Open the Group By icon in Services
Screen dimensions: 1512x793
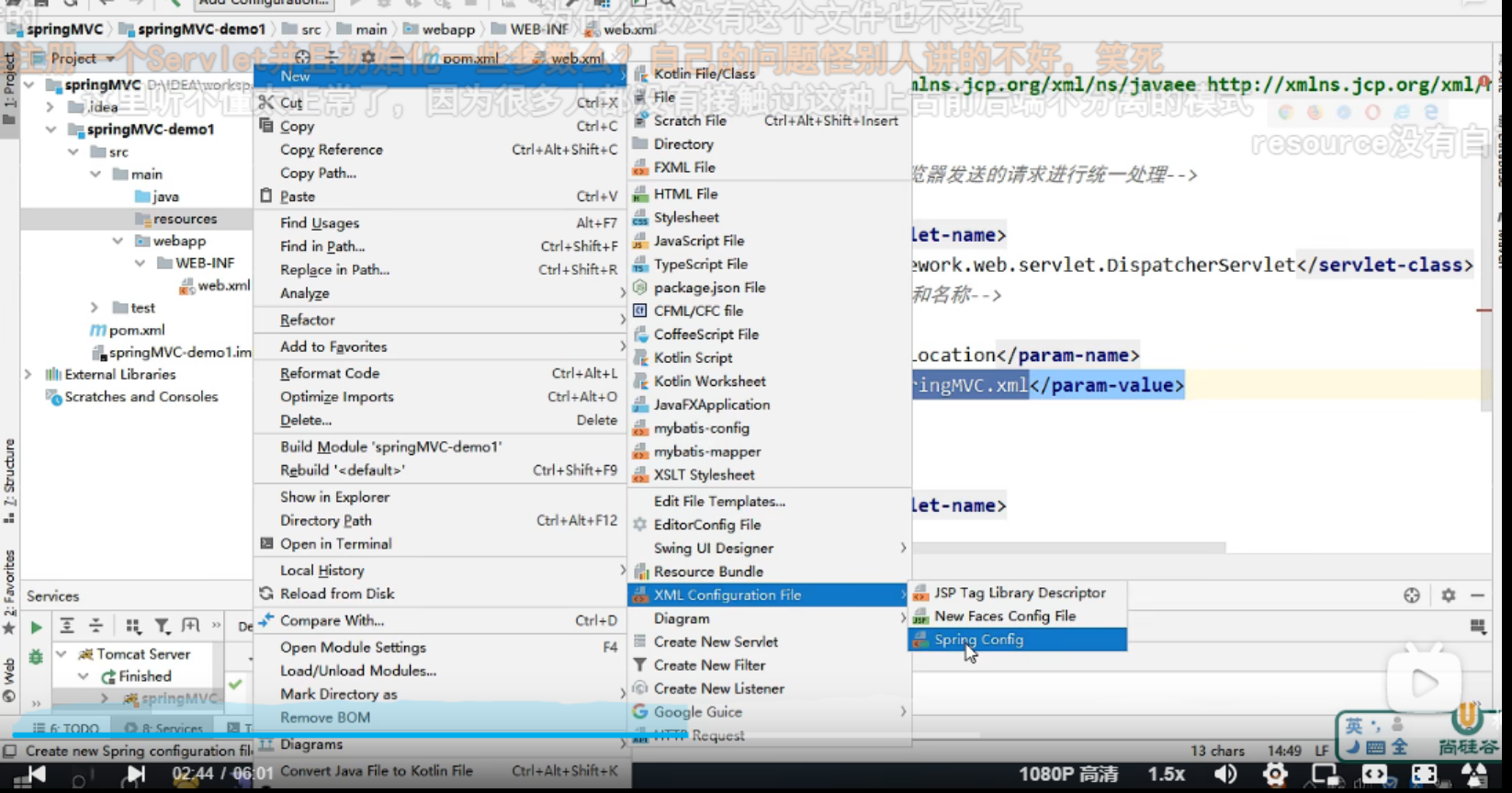pos(133,627)
